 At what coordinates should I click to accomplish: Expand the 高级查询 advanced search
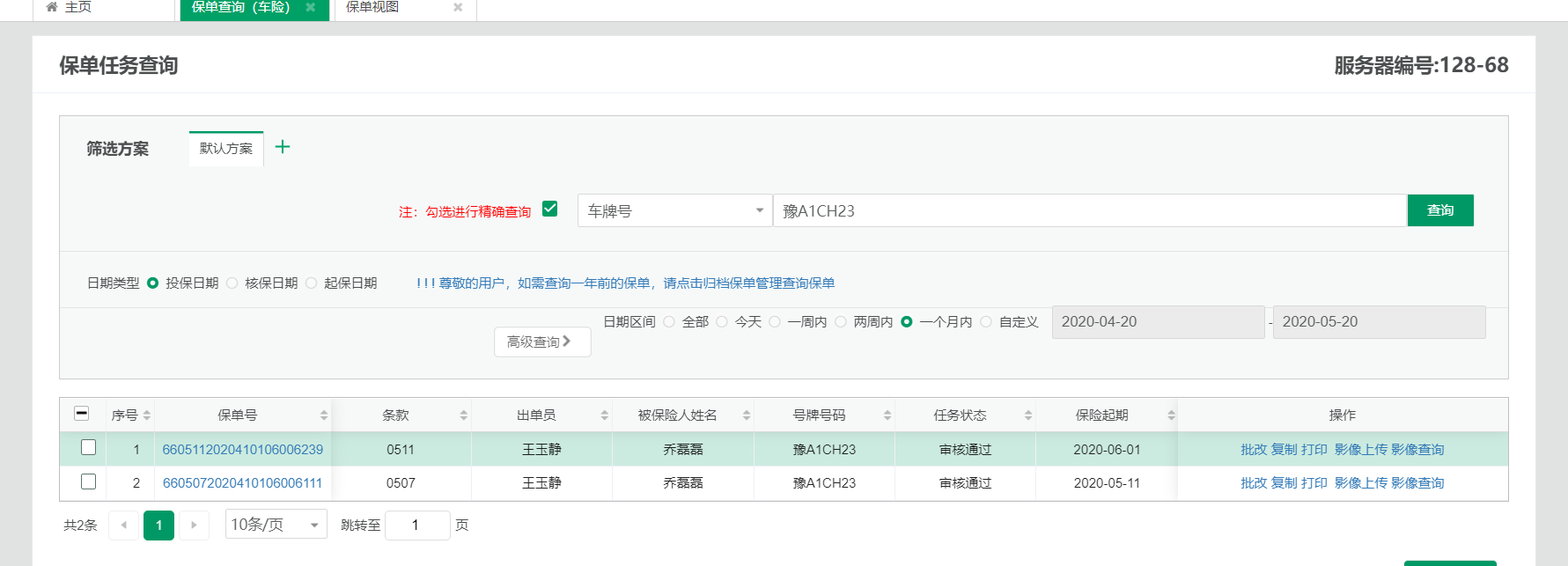click(541, 342)
